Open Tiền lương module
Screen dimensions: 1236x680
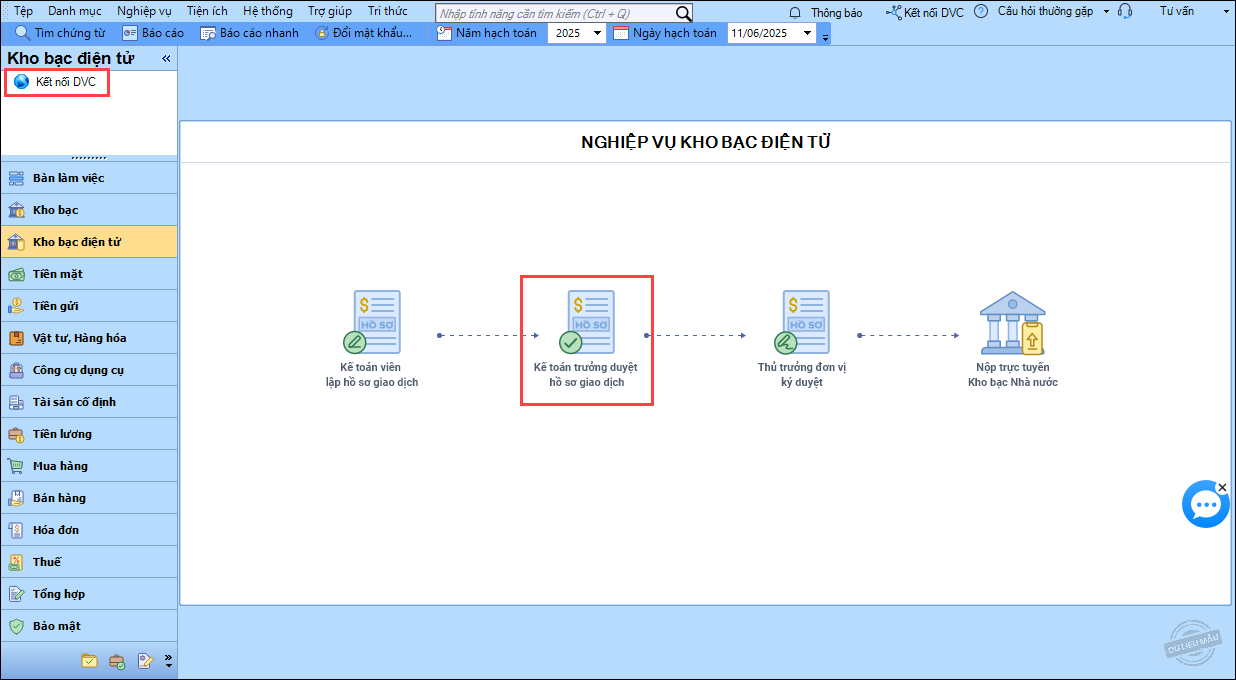pos(89,434)
